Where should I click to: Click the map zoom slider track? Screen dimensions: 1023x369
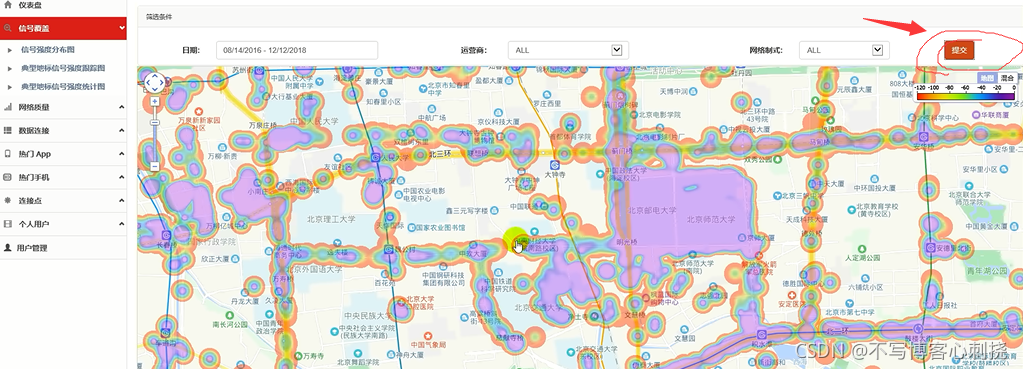tap(155, 134)
